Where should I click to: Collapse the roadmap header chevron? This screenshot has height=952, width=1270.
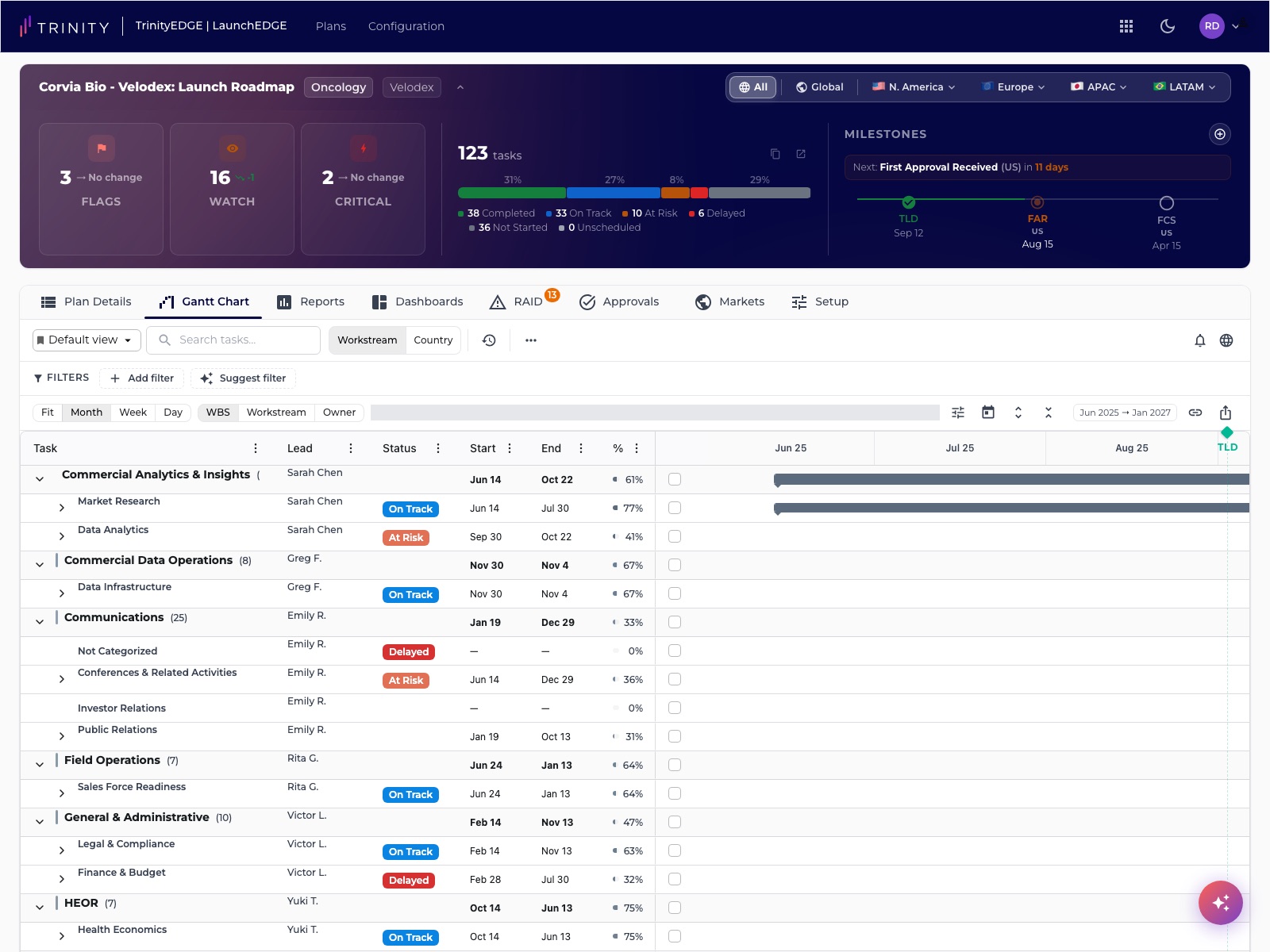pos(460,87)
